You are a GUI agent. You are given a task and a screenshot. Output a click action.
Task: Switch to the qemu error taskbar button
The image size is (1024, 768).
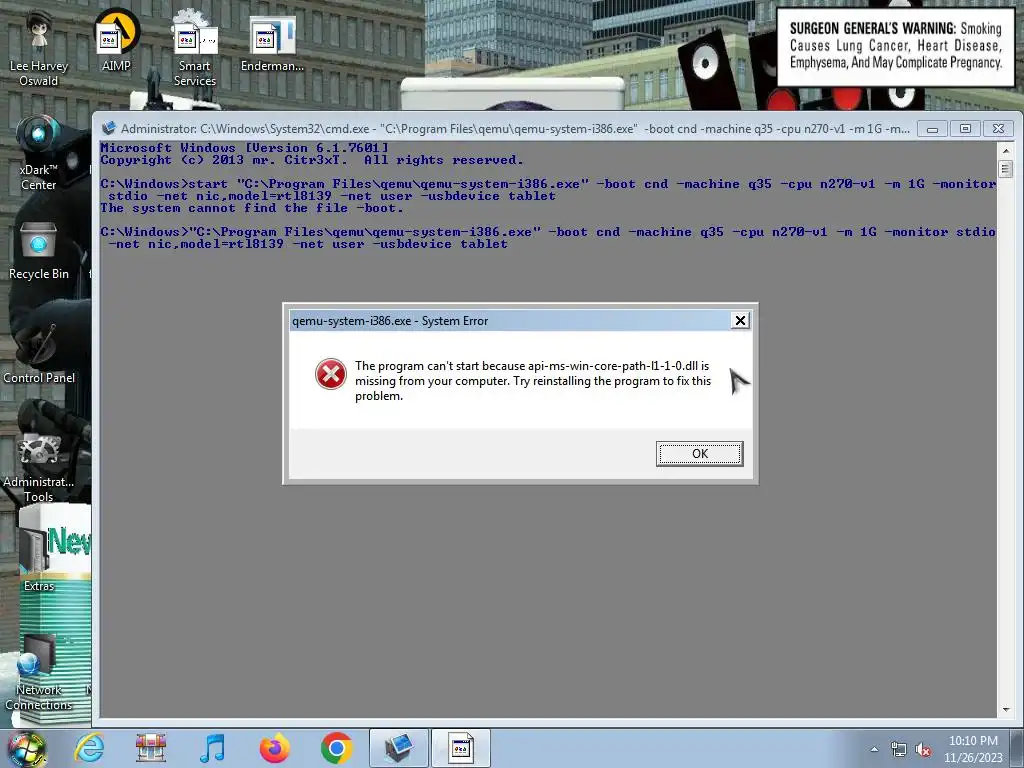(460, 748)
